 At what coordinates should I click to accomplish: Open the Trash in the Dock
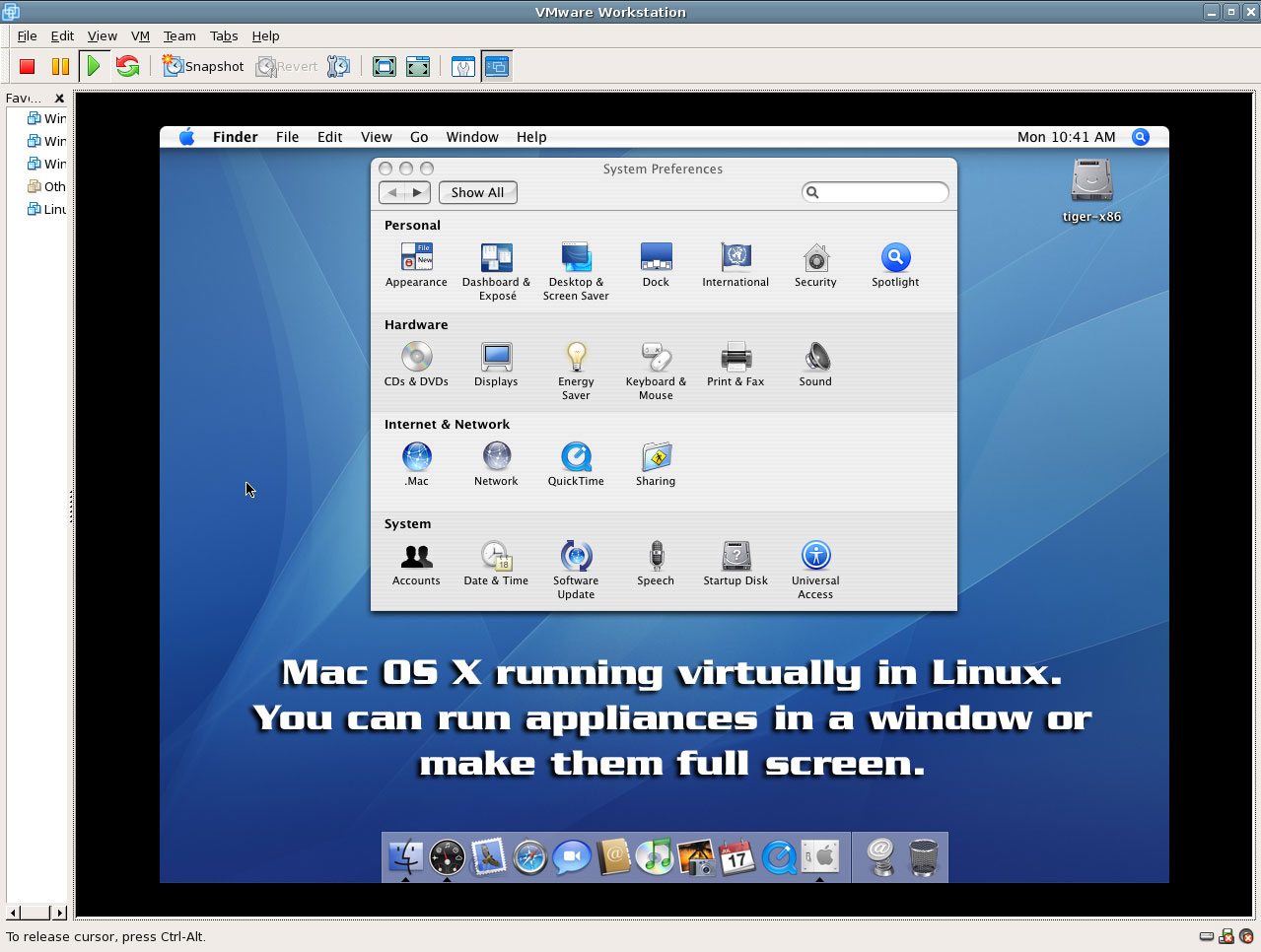click(924, 856)
